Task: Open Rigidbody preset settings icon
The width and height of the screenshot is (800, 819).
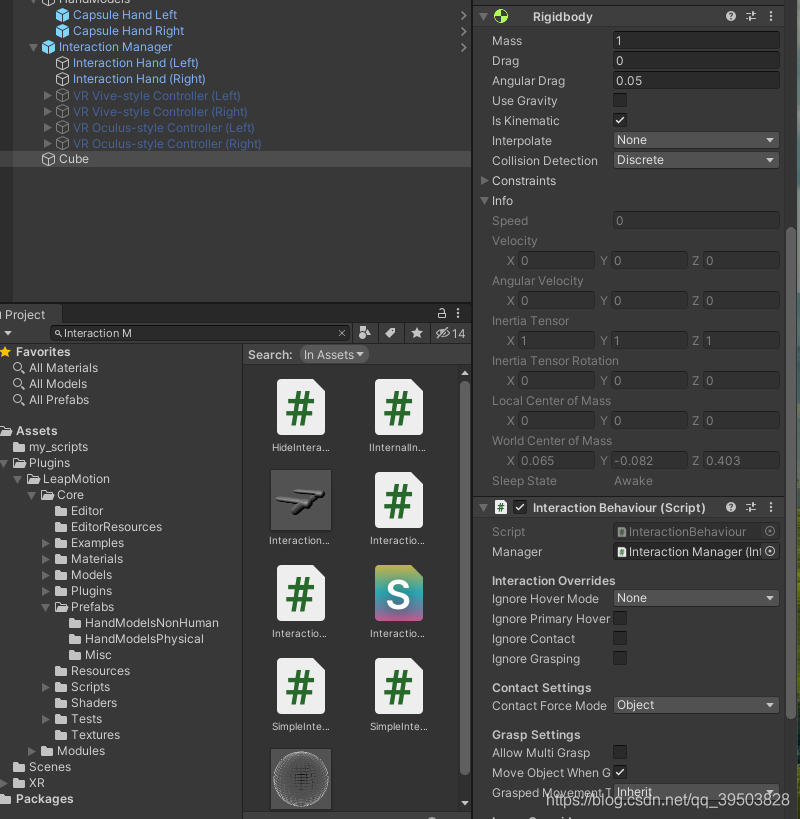Action: pos(751,16)
